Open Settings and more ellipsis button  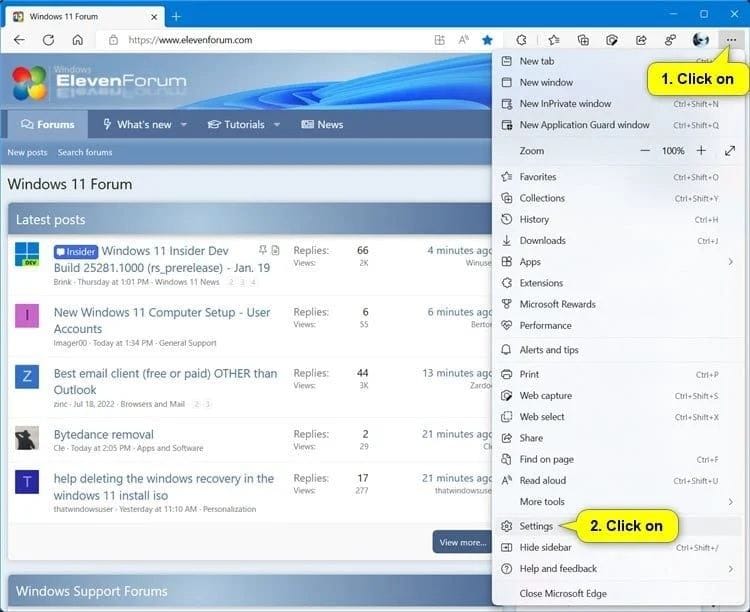click(731, 40)
